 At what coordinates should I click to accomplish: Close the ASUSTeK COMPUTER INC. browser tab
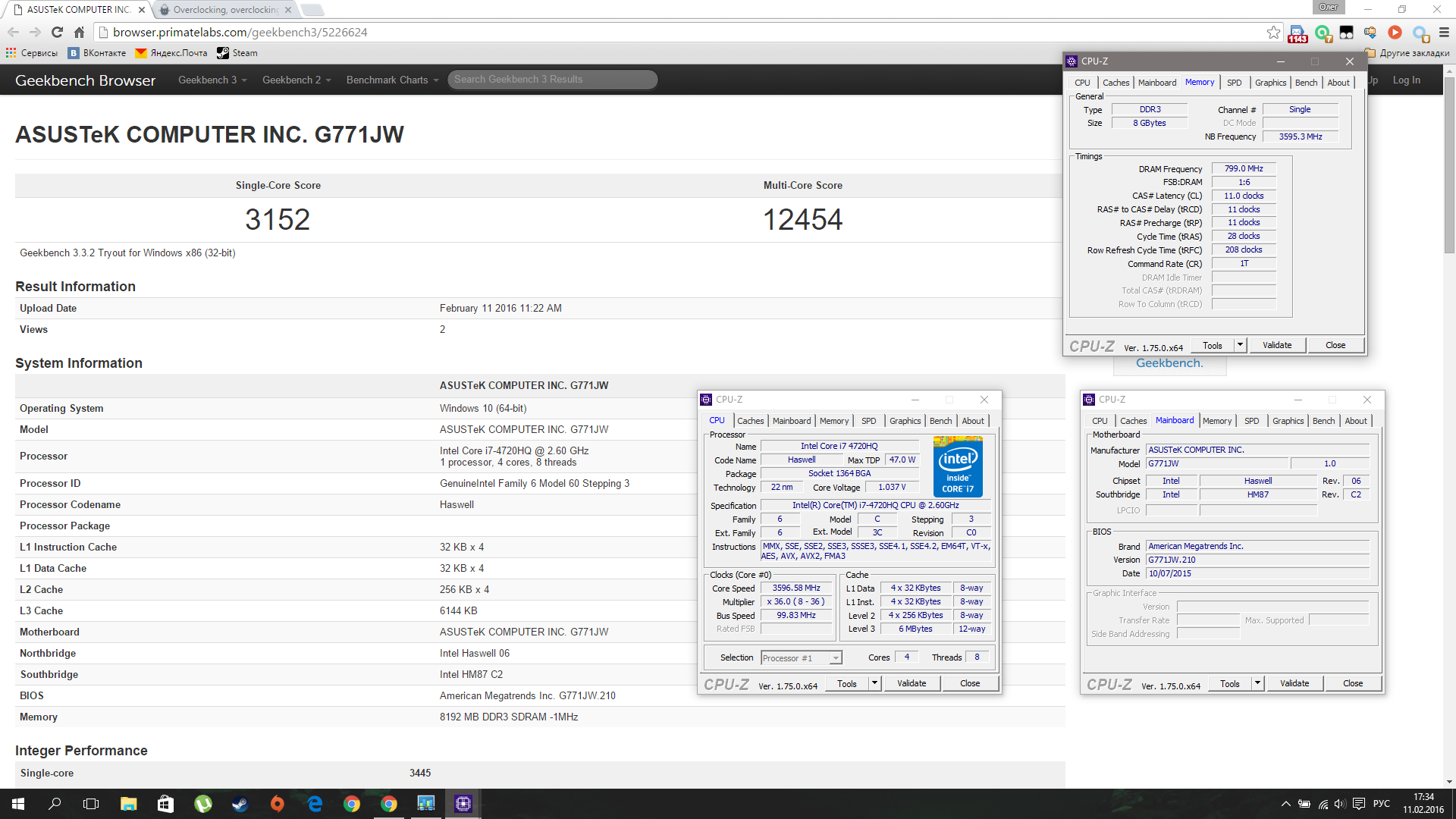coord(141,10)
